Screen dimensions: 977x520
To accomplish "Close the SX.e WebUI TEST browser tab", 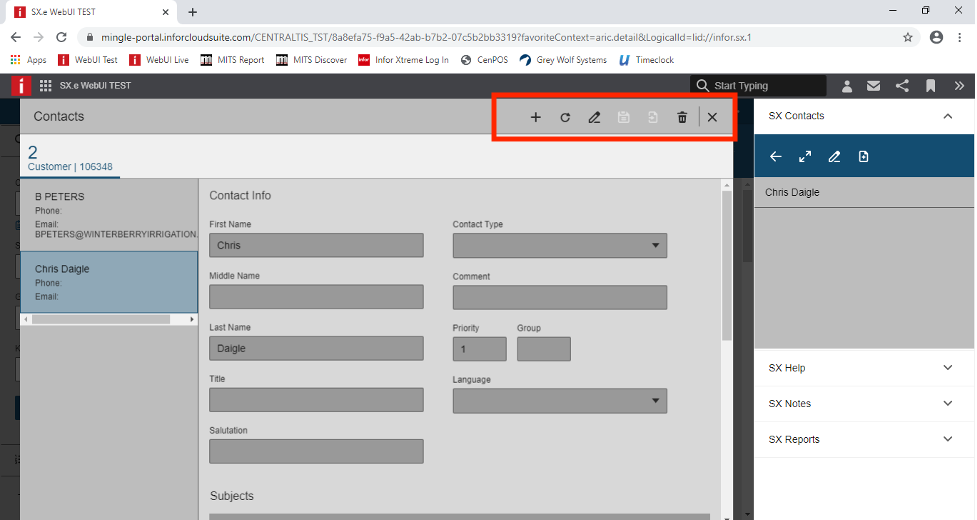I will click(x=165, y=12).
